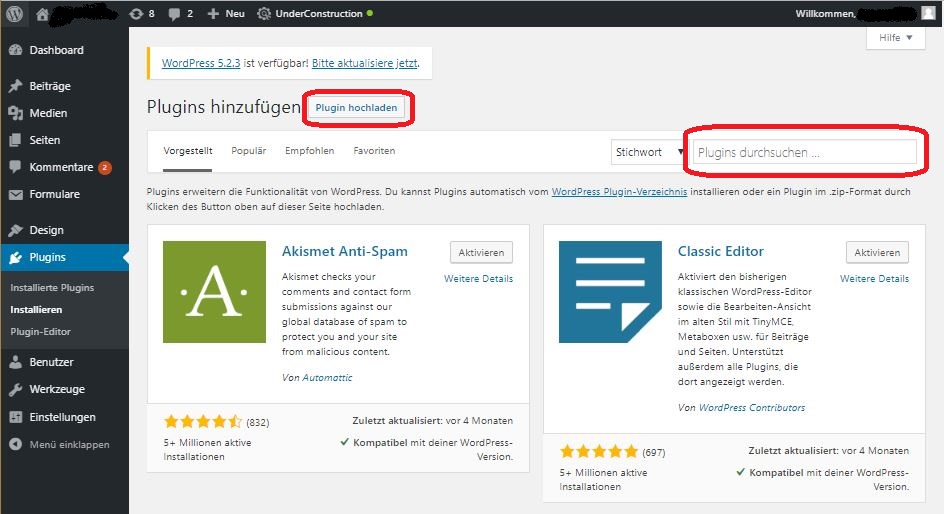The height and width of the screenshot is (514, 944).
Task: Click the plus Neu button in admin bar
Action: point(226,13)
